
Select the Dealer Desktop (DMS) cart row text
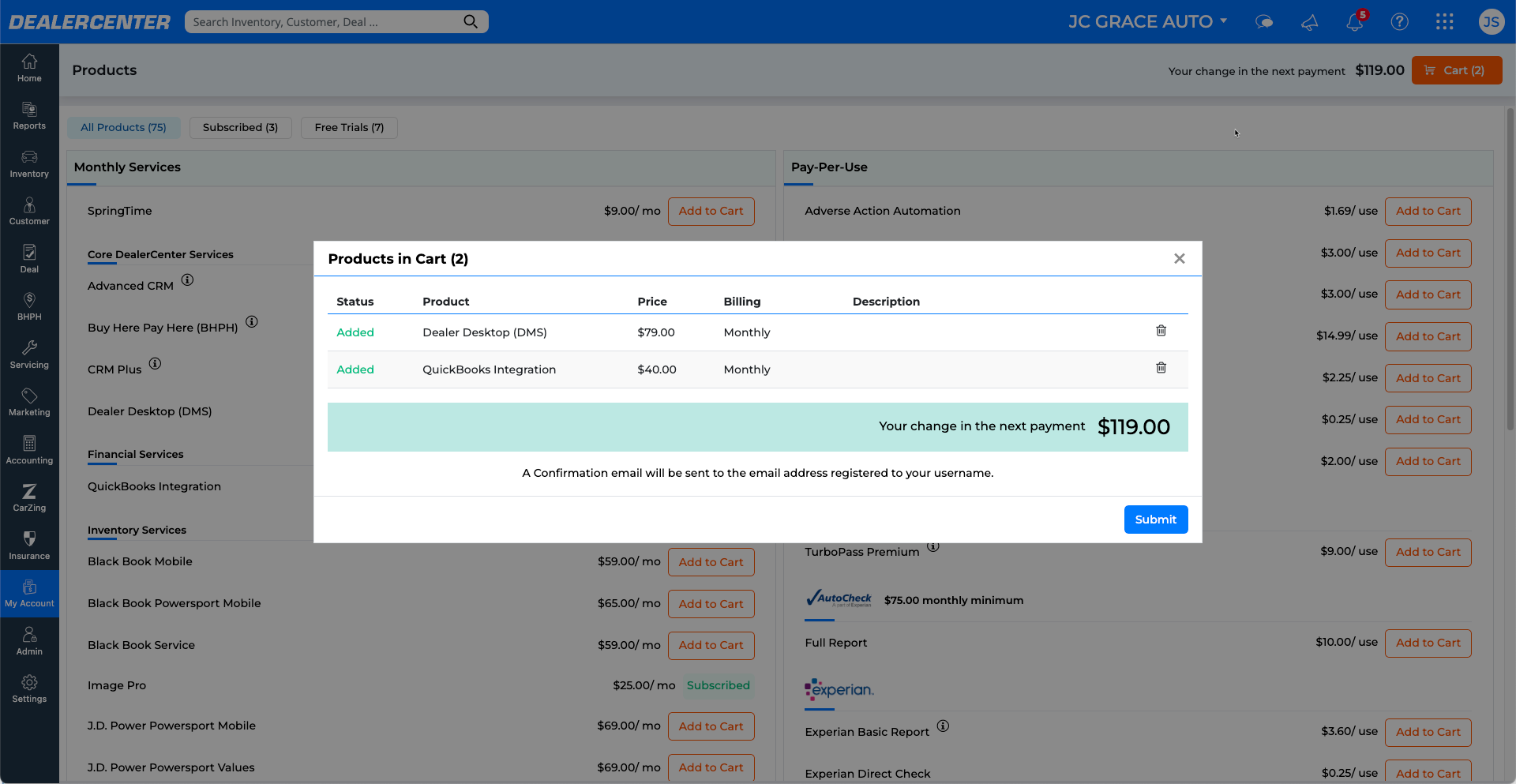pyautogui.click(x=485, y=332)
